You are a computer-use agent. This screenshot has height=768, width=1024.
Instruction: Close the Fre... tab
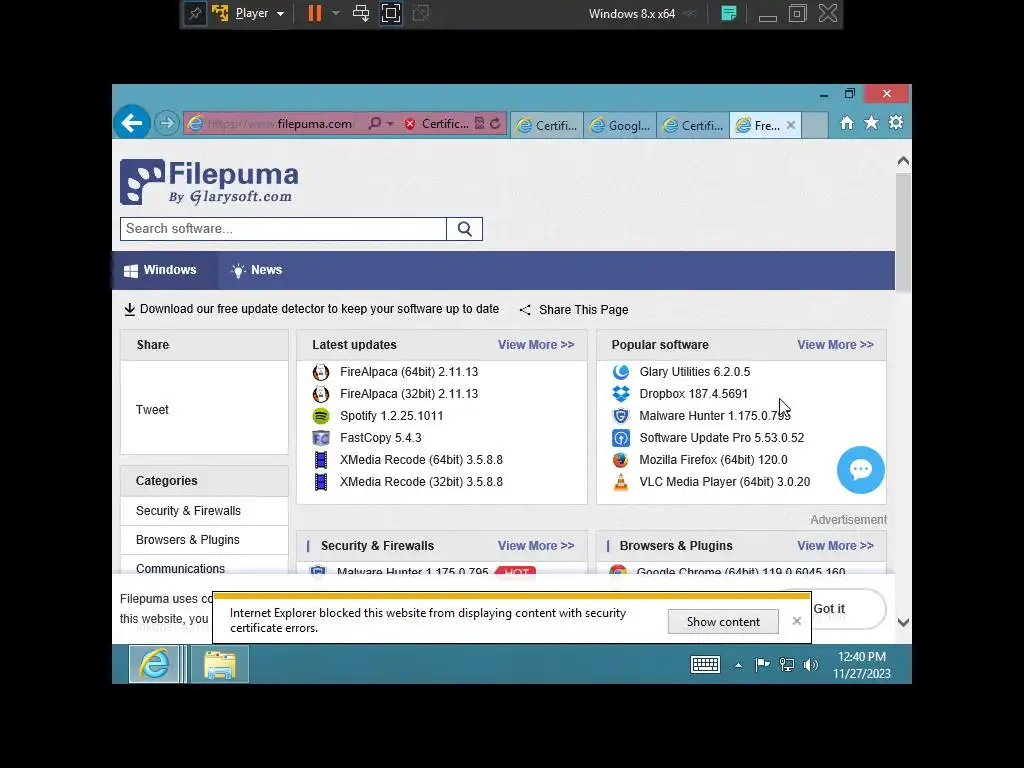pyautogui.click(x=791, y=125)
